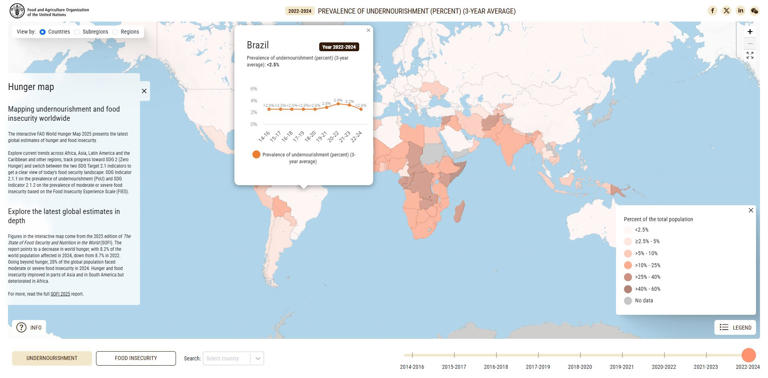Click the FAO logo in the header
The width and height of the screenshot is (768, 378).
tap(17, 11)
